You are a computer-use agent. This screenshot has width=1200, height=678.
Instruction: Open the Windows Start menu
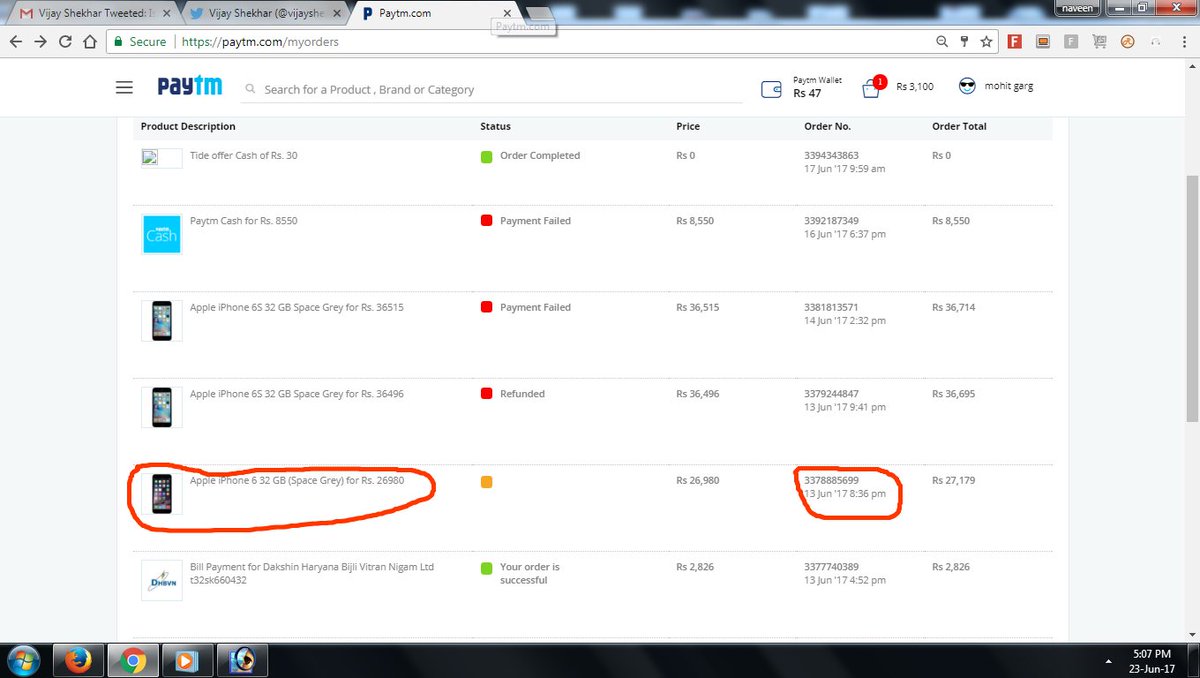tap(22, 660)
